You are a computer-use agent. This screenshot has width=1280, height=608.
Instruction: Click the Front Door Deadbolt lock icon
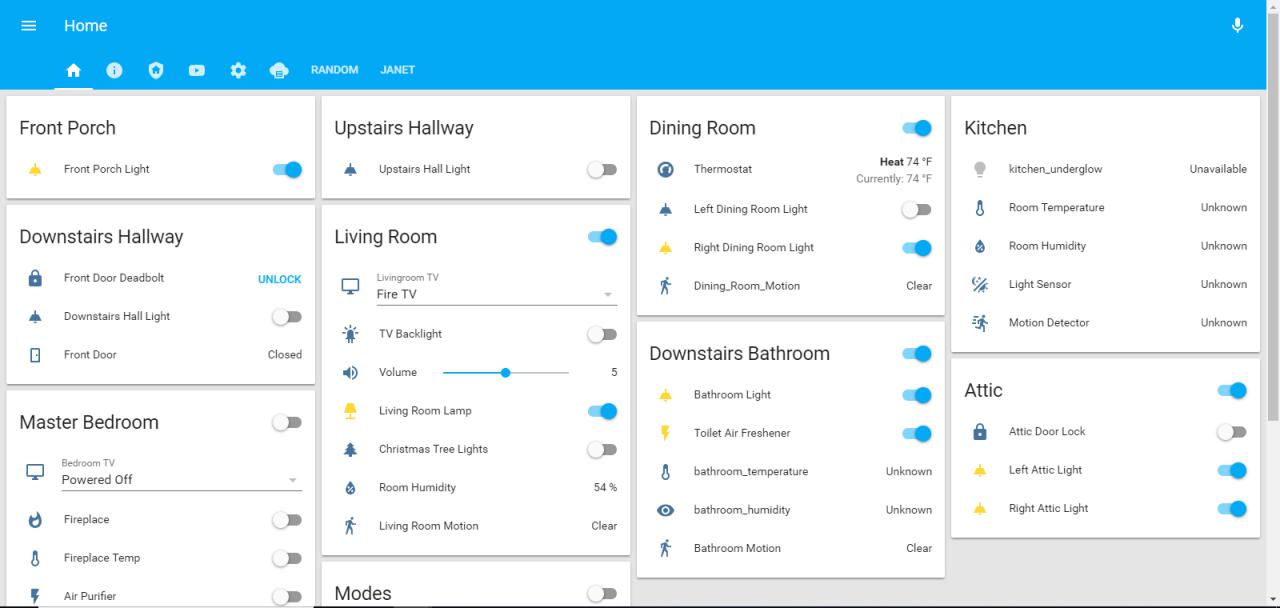[x=35, y=278]
